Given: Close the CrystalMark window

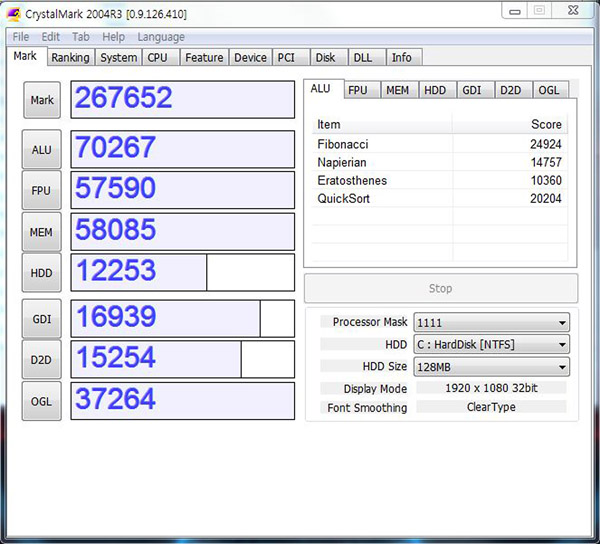Looking at the screenshot, I should click(573, 10).
